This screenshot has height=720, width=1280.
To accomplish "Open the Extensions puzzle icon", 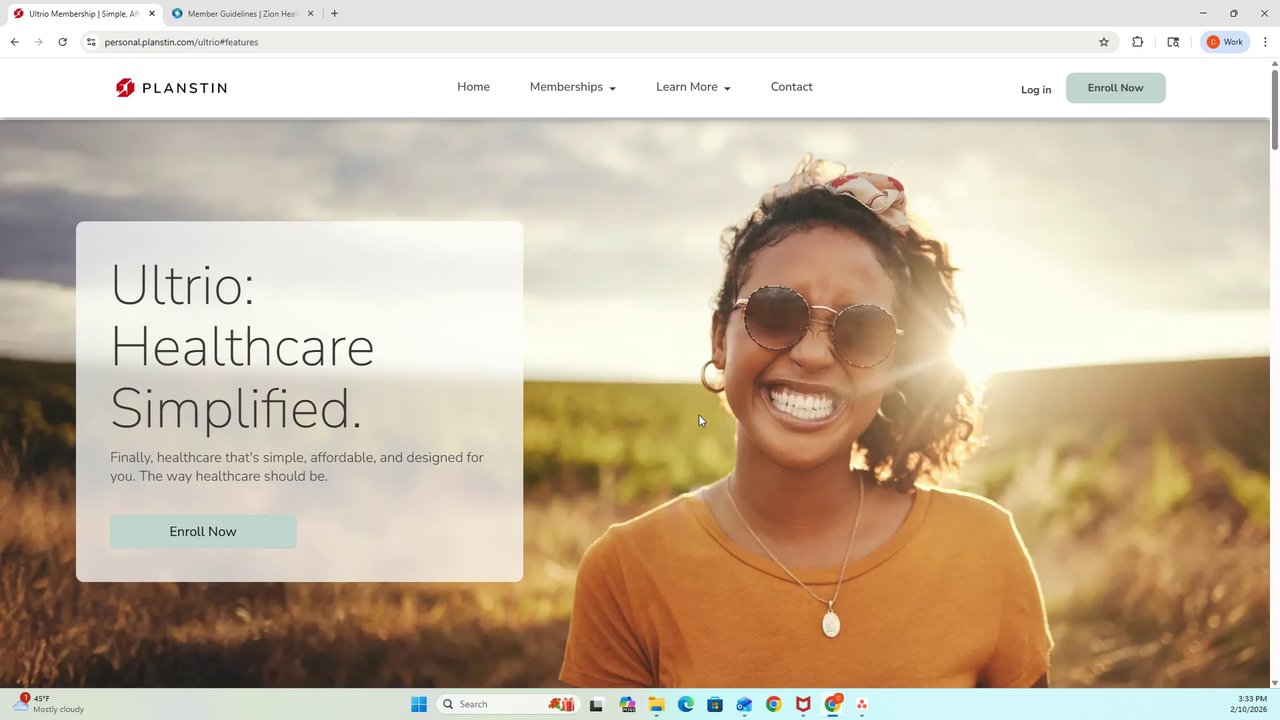I will coord(1137,42).
